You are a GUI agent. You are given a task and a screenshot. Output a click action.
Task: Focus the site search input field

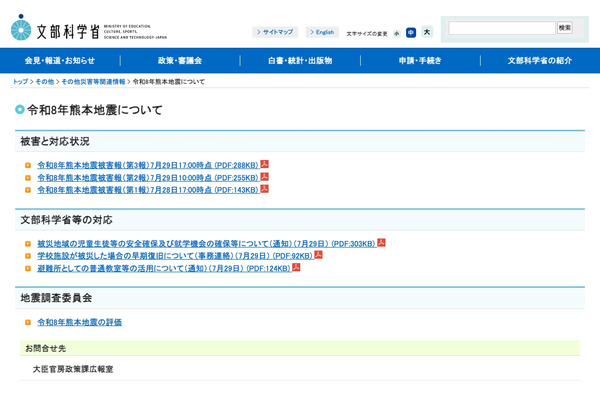502,28
